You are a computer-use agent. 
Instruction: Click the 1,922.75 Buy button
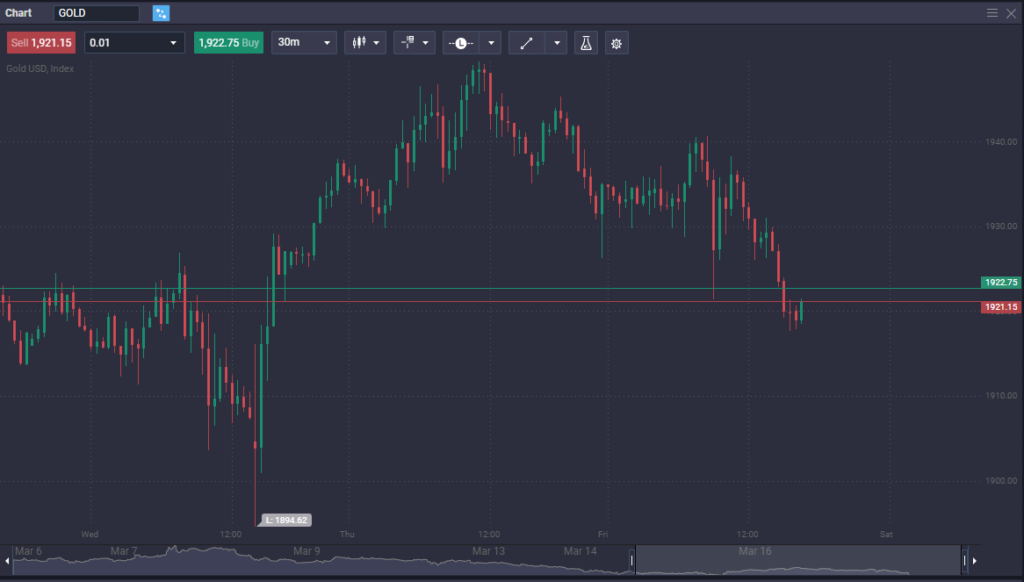click(228, 42)
